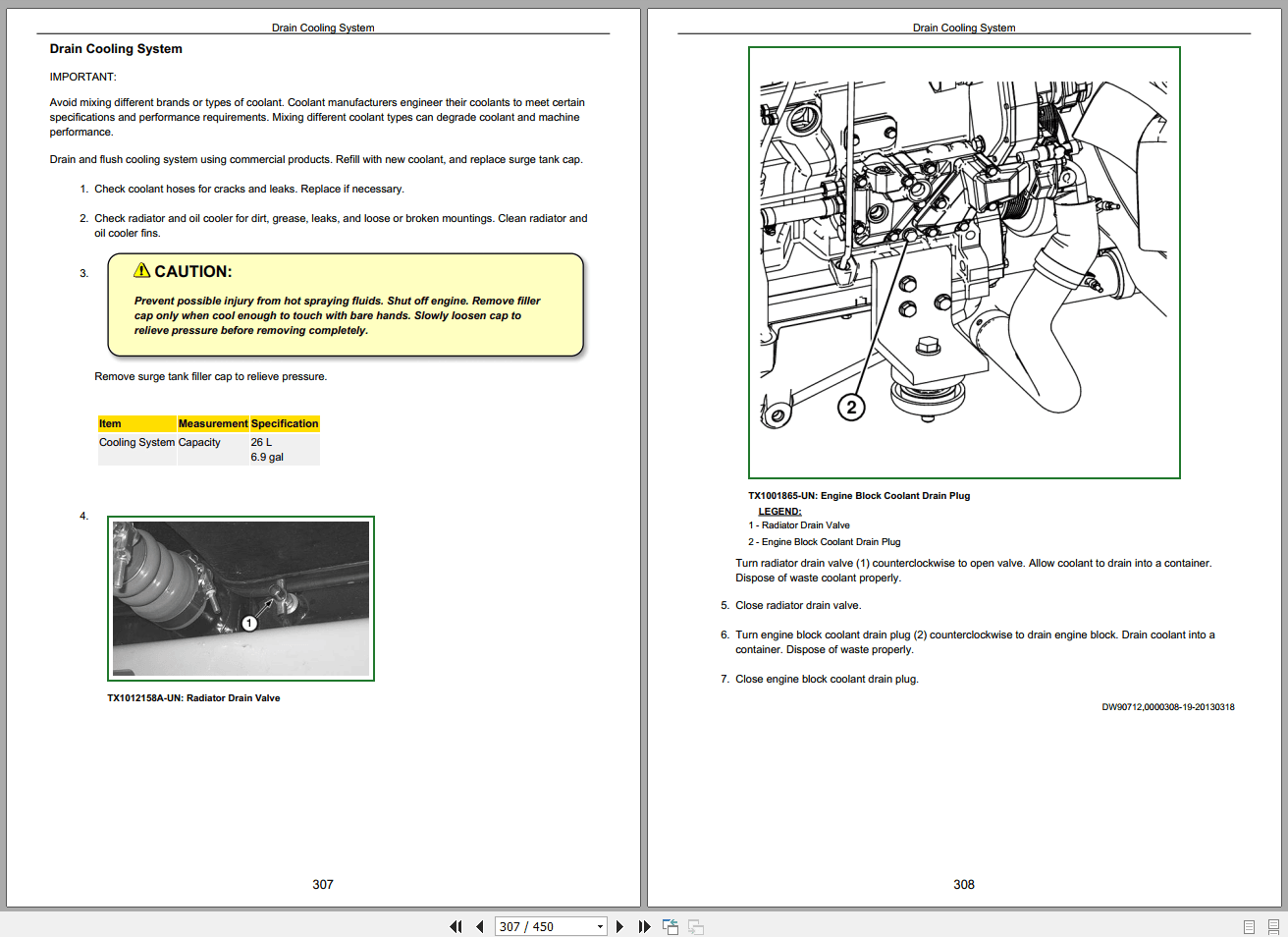Open the page number dropdown list
The height and width of the screenshot is (937, 1288).
point(600,926)
